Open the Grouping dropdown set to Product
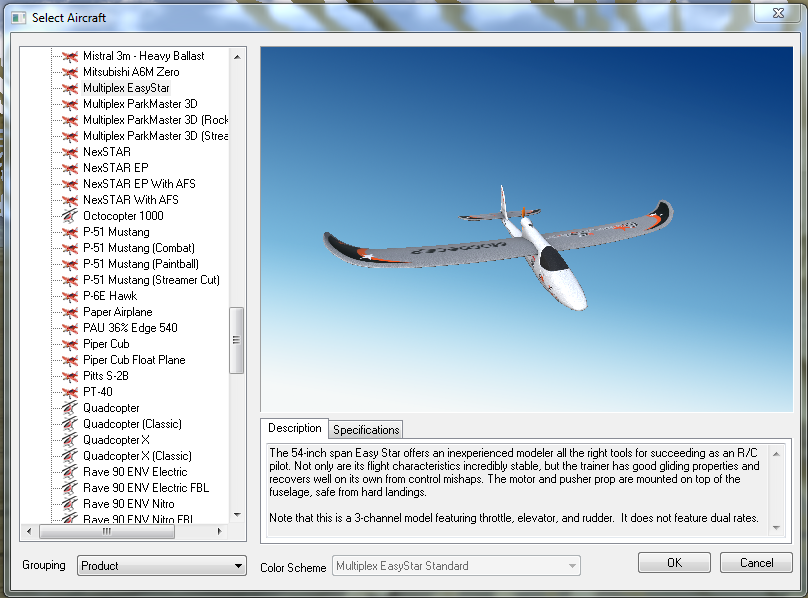808x598 pixels. pyautogui.click(x=162, y=566)
